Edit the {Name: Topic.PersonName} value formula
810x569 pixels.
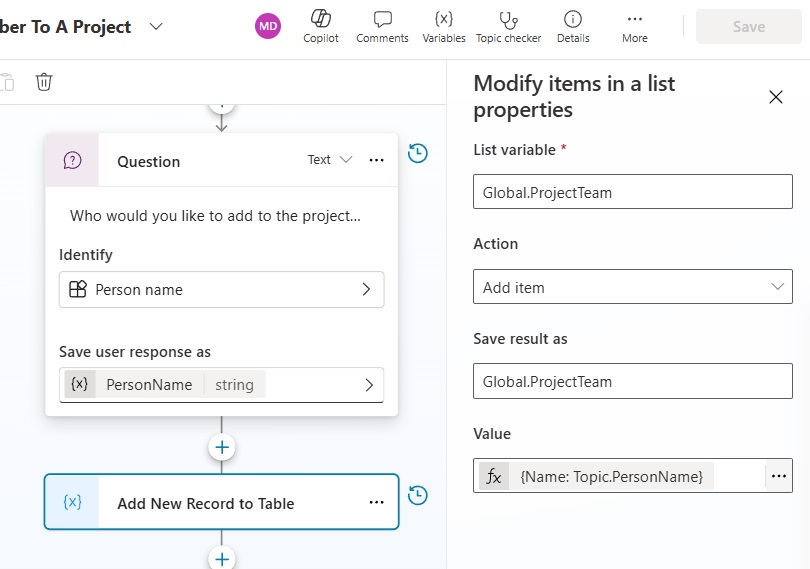(612, 476)
